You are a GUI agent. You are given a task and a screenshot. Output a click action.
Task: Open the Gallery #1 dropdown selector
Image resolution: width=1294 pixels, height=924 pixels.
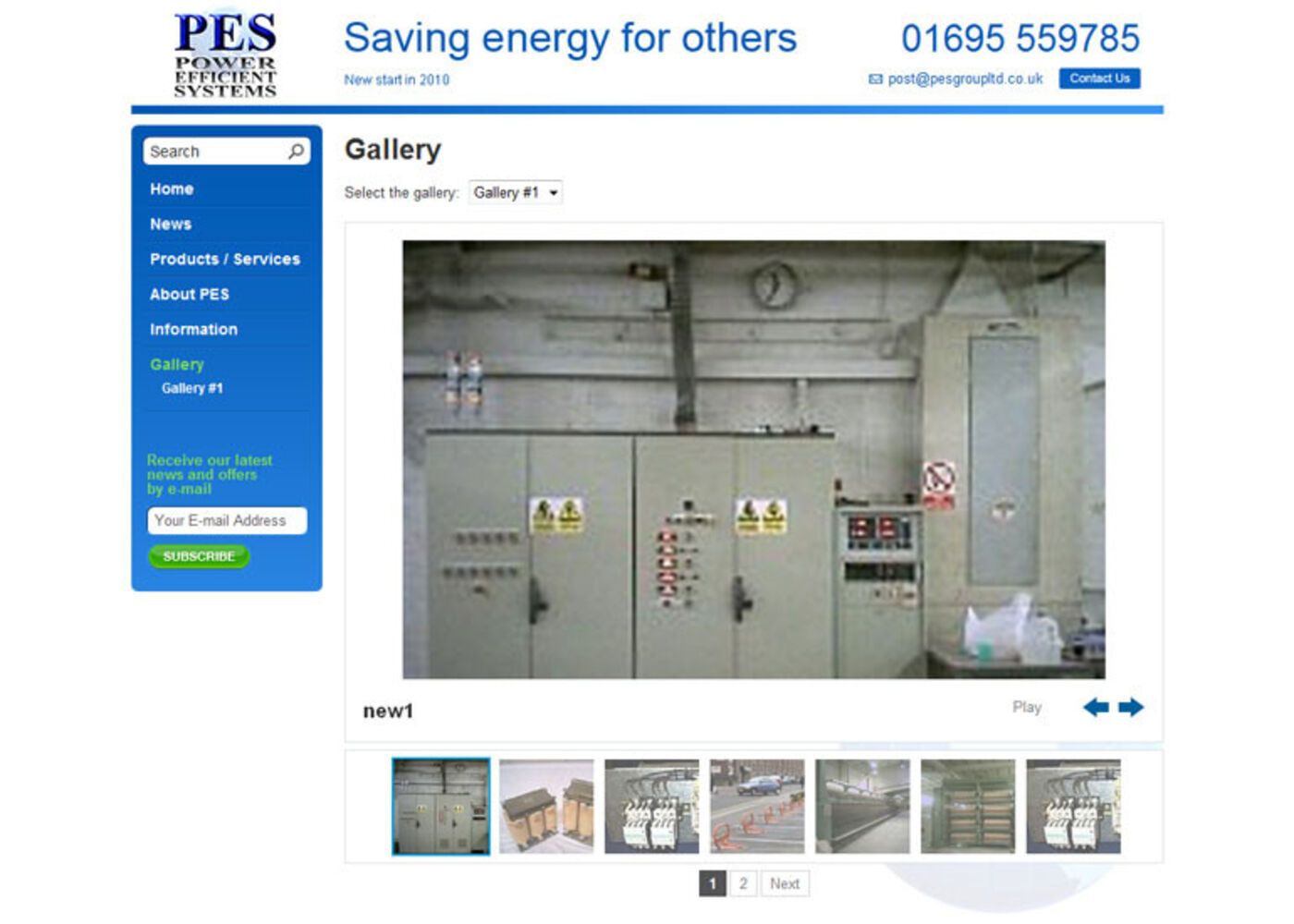click(x=516, y=192)
